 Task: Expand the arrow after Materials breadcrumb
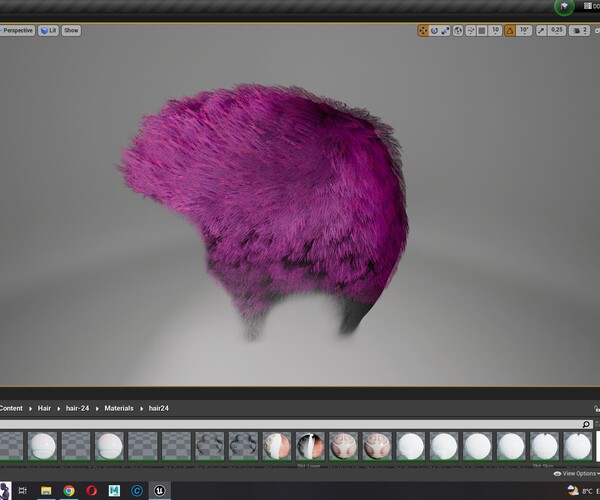pos(141,409)
